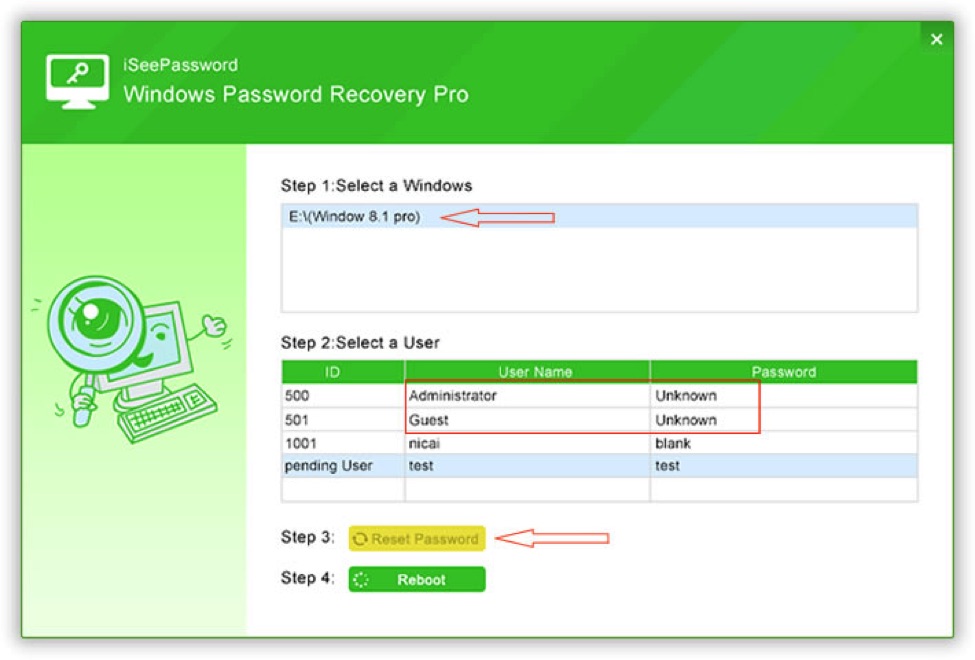Click the Step 2:Select a User label

[x=360, y=343]
